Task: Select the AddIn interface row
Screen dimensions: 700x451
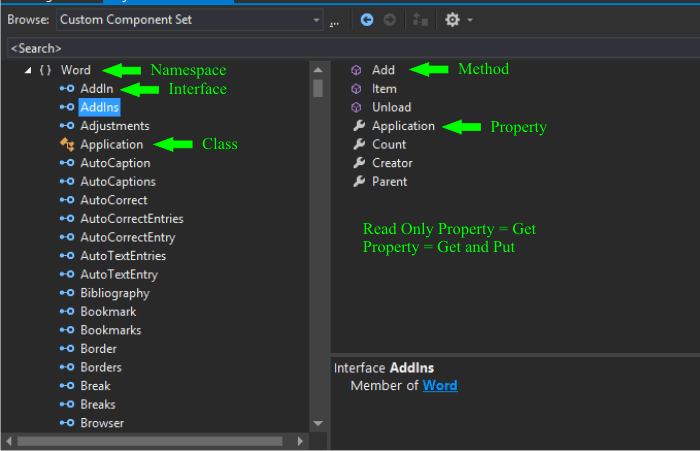Action: (97, 88)
